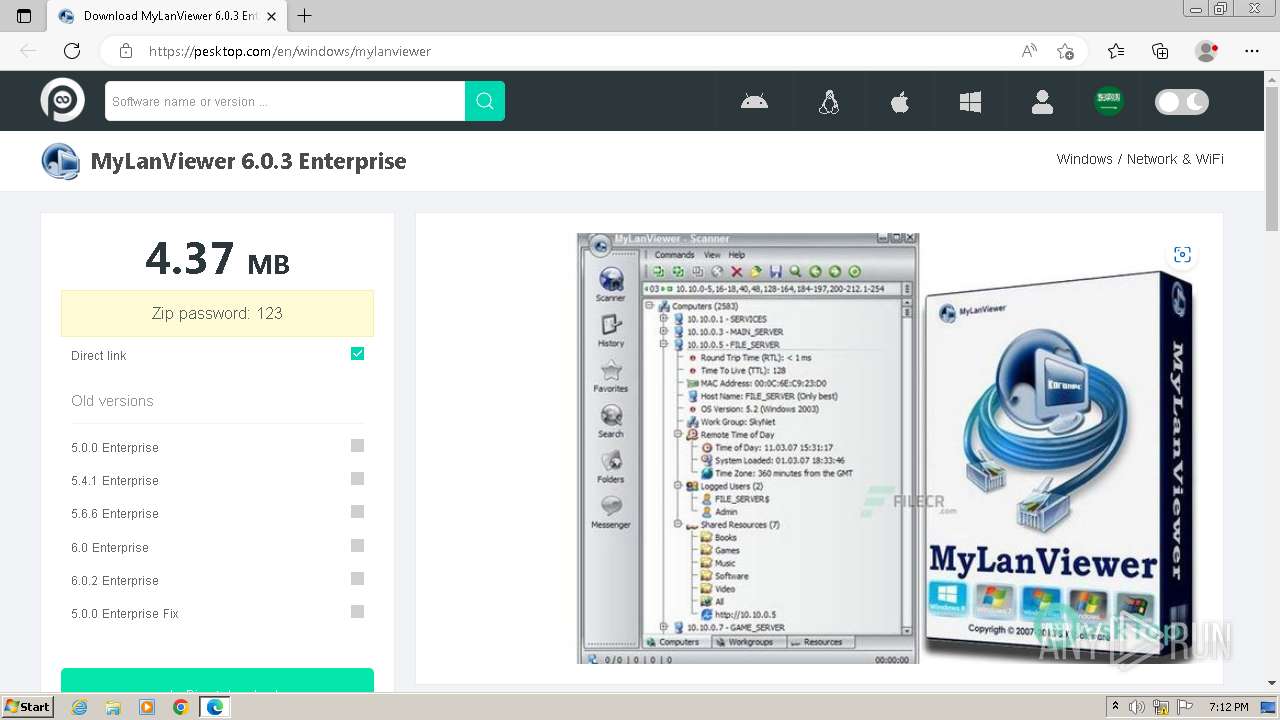Open the Android category icon
Screen dimensions: 1280x720
click(x=754, y=101)
